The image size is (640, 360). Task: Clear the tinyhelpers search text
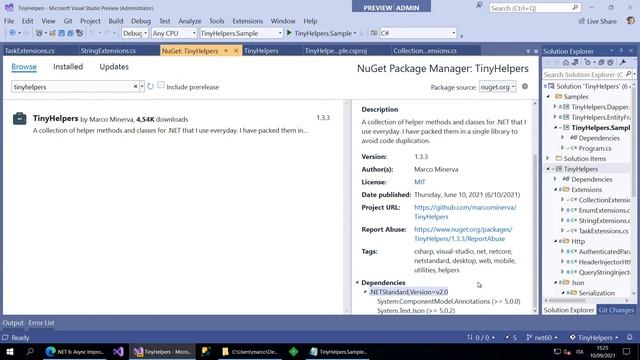coord(136,87)
